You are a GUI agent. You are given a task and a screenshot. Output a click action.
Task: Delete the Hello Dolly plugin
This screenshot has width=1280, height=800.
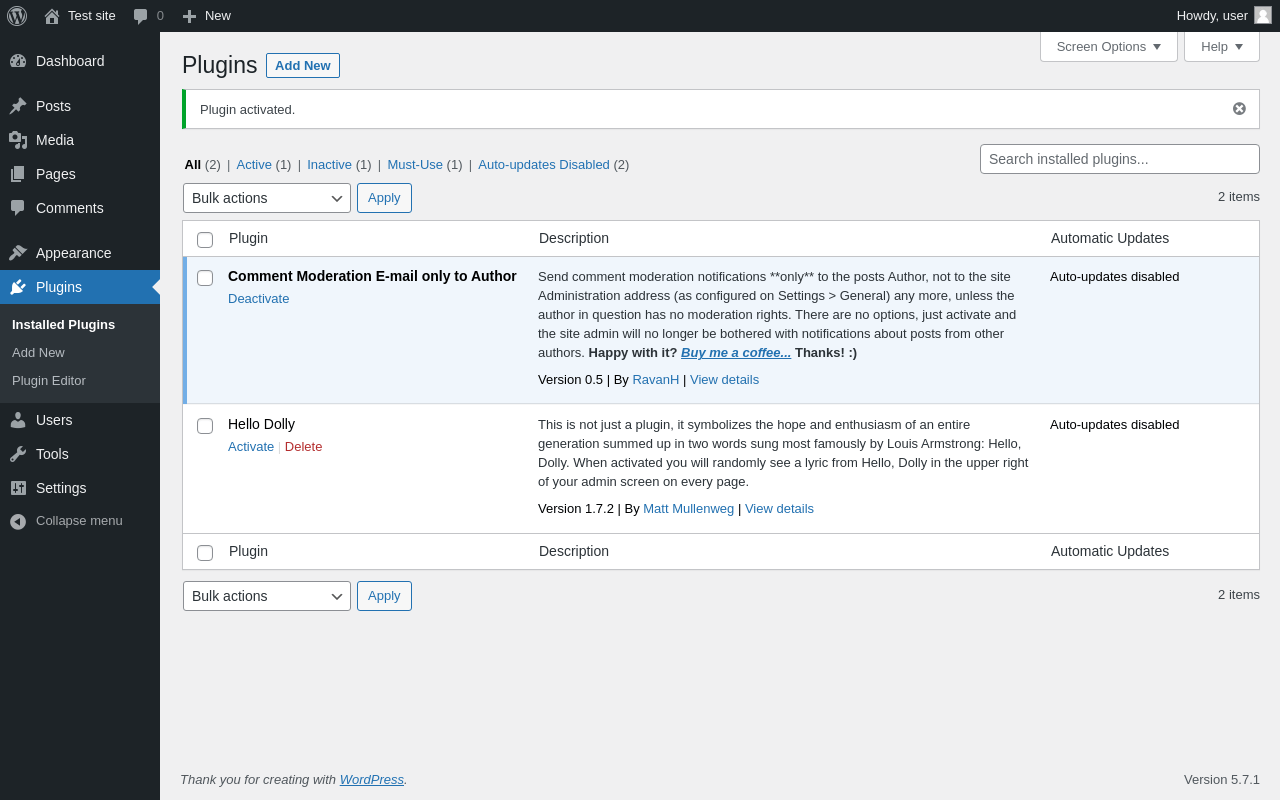click(x=304, y=447)
